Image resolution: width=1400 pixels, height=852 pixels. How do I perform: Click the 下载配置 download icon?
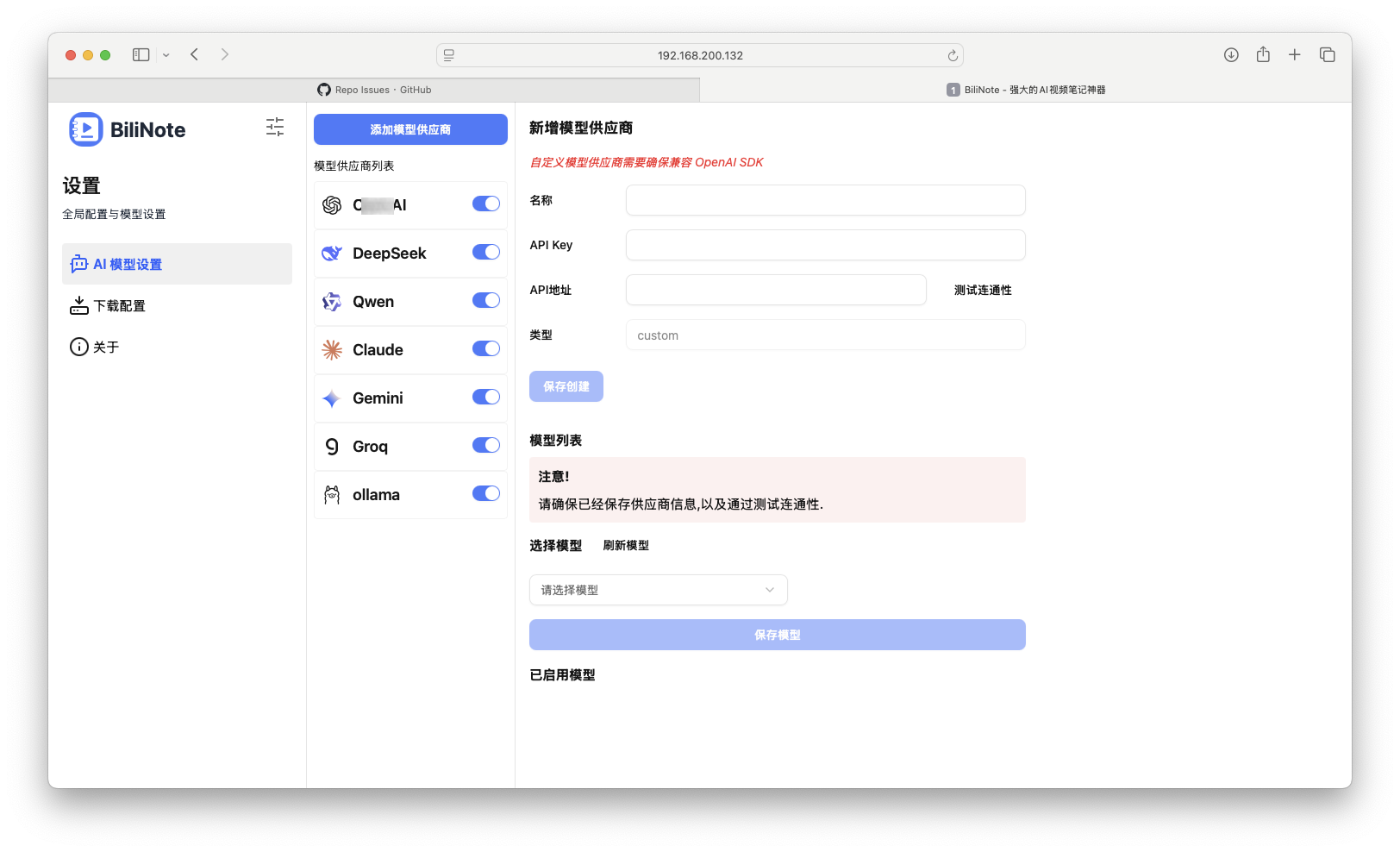point(78,304)
